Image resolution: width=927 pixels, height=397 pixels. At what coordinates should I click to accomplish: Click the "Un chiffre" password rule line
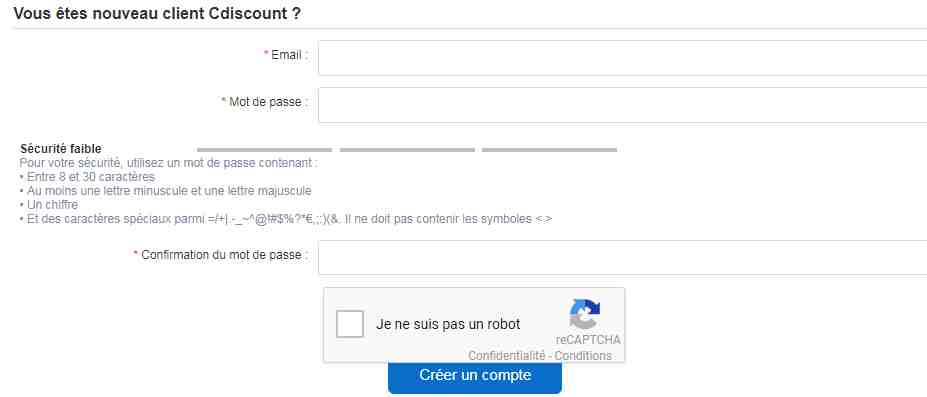pyautogui.click(x=52, y=205)
